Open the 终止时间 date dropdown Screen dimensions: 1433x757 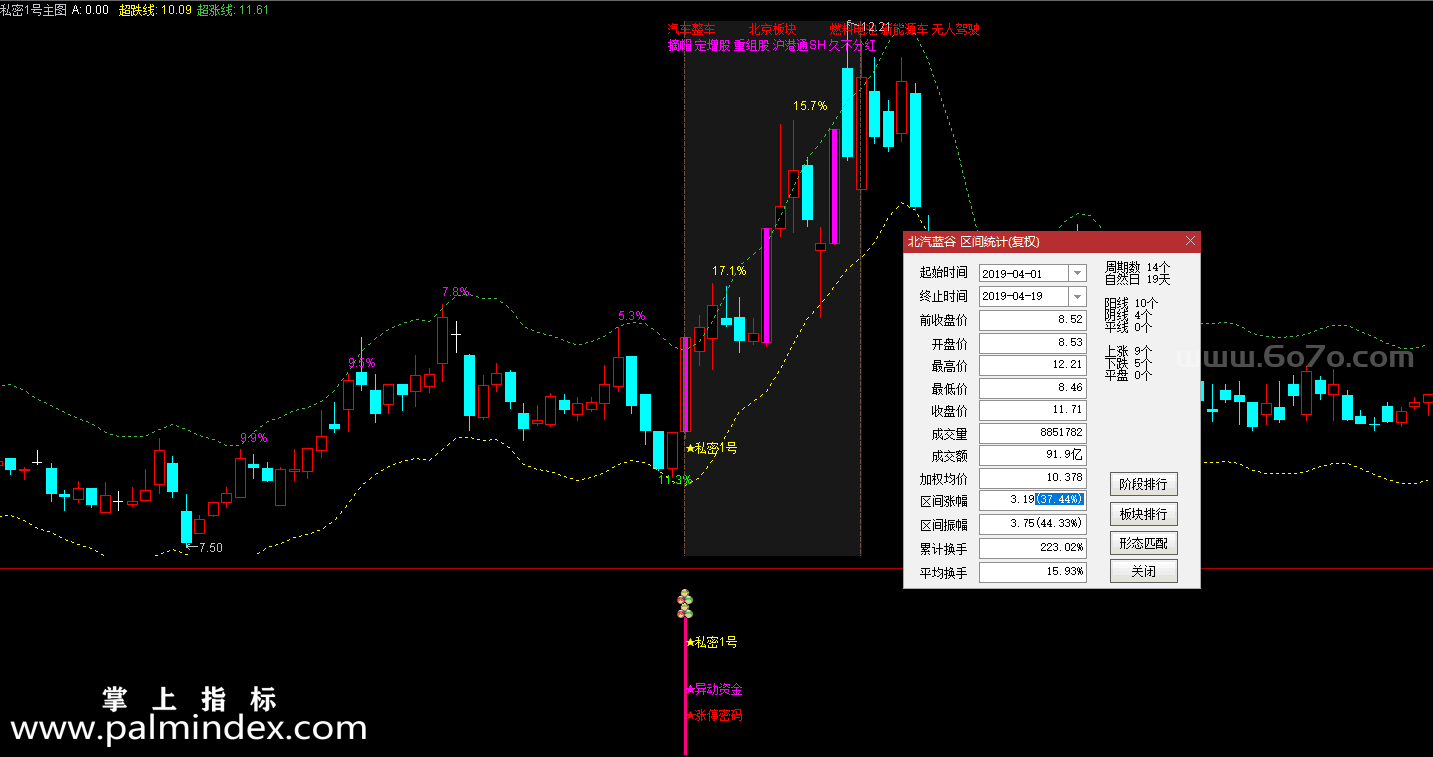click(1077, 296)
